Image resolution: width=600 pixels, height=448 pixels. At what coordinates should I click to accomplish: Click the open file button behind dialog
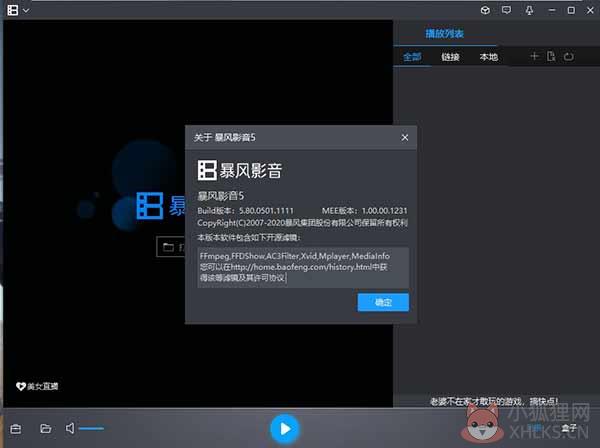[171, 247]
